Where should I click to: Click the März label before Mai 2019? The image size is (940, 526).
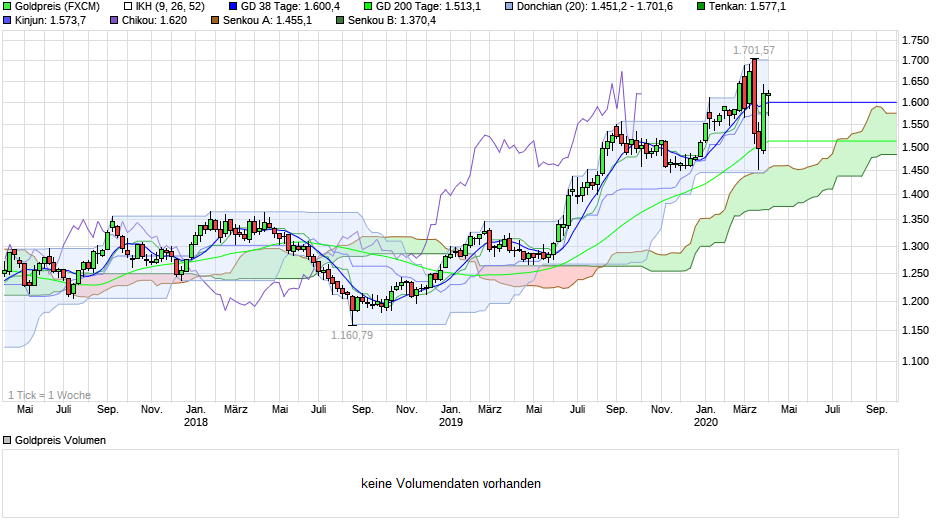[490, 409]
